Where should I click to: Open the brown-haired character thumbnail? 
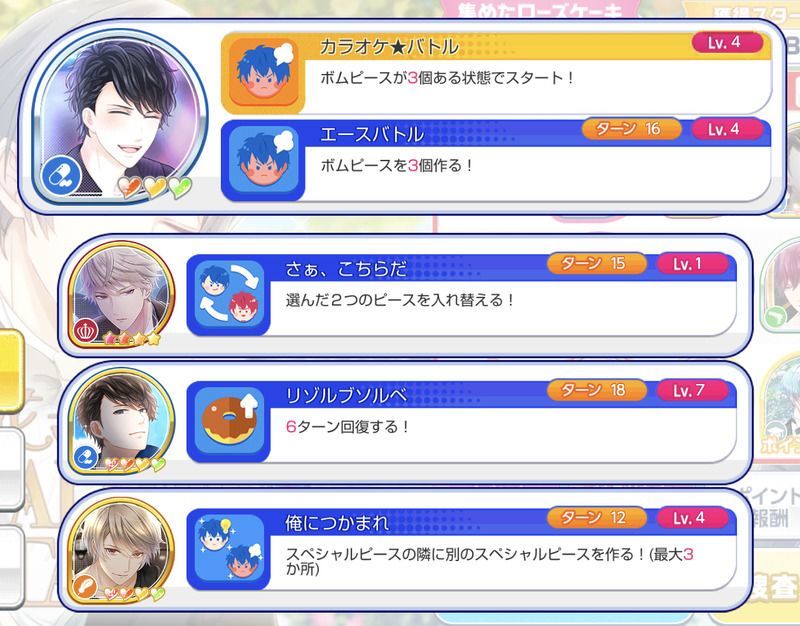point(121,422)
